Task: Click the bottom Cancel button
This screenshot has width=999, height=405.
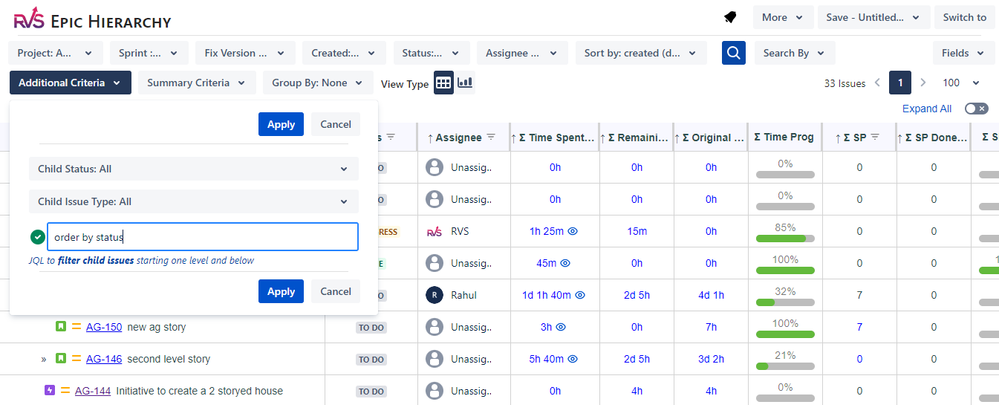Action: tap(336, 291)
